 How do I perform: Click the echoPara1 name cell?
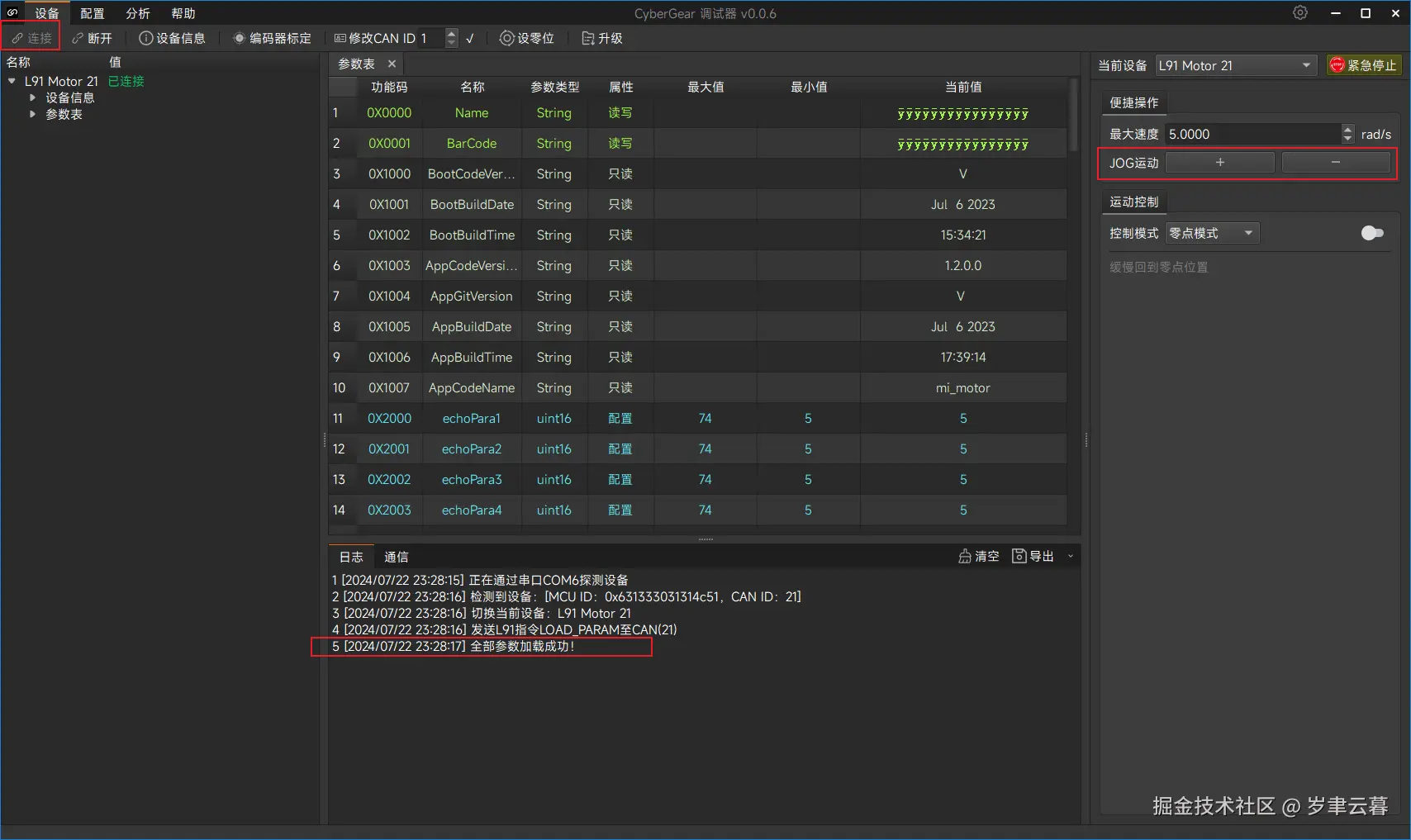pyautogui.click(x=472, y=419)
